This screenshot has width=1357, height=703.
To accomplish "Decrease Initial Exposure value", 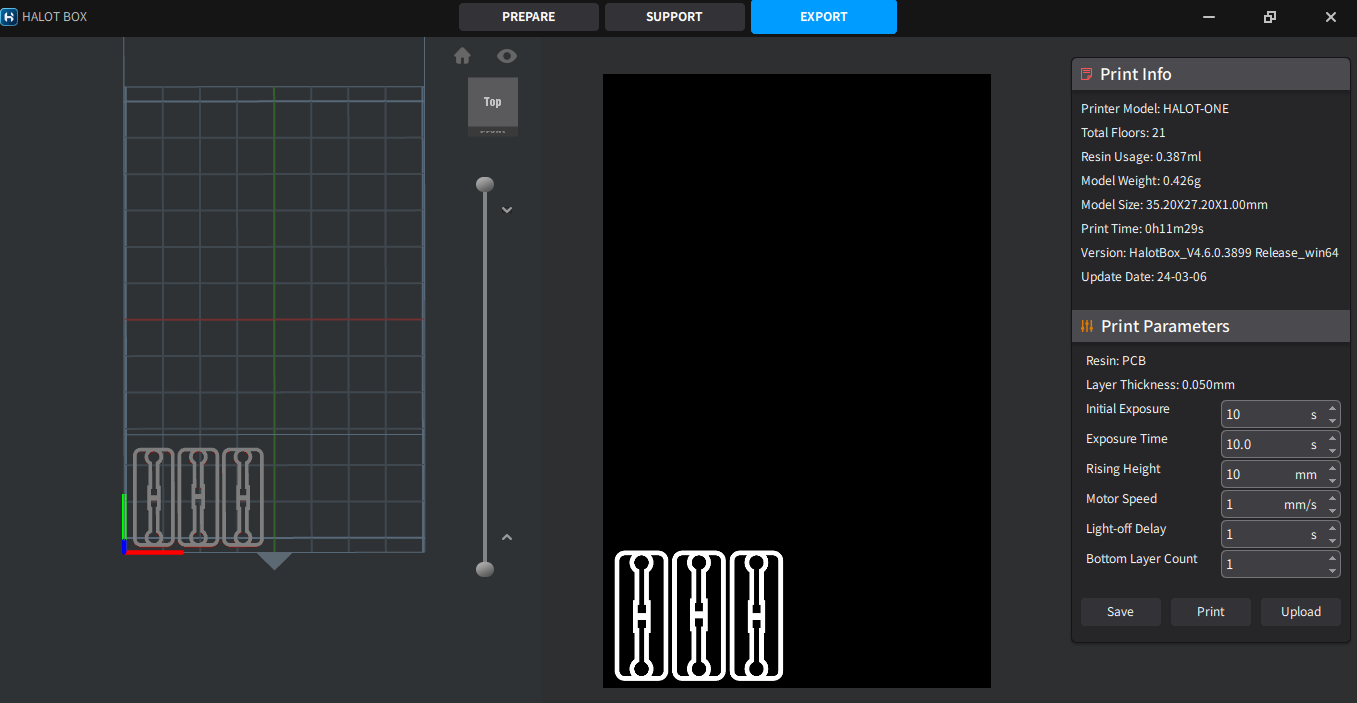I will (1333, 421).
